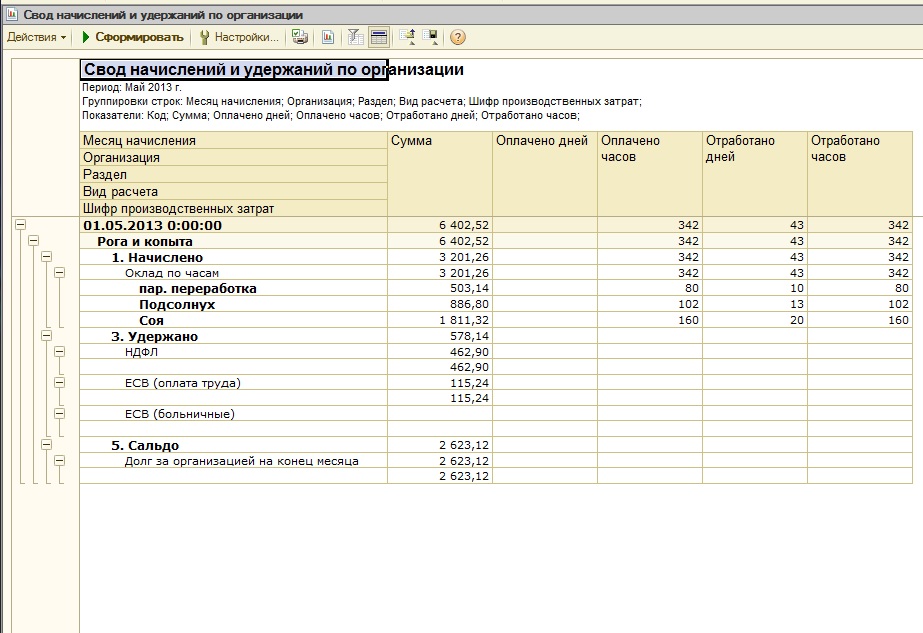Select the ЕСВ (больничные) cell
The height and width of the screenshot is (633, 923).
(x=234, y=414)
